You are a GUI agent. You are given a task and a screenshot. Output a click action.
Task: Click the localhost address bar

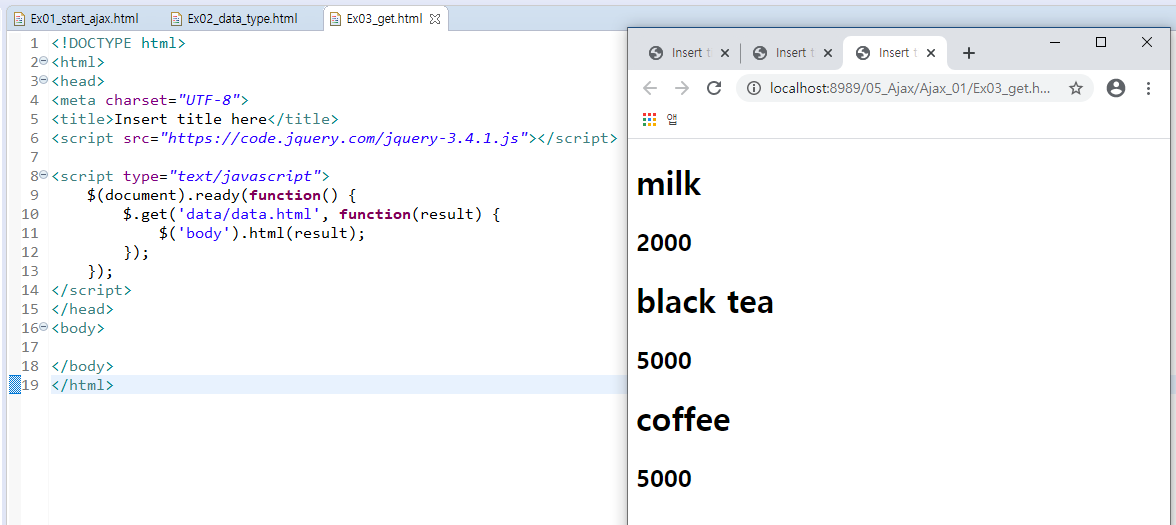910,88
